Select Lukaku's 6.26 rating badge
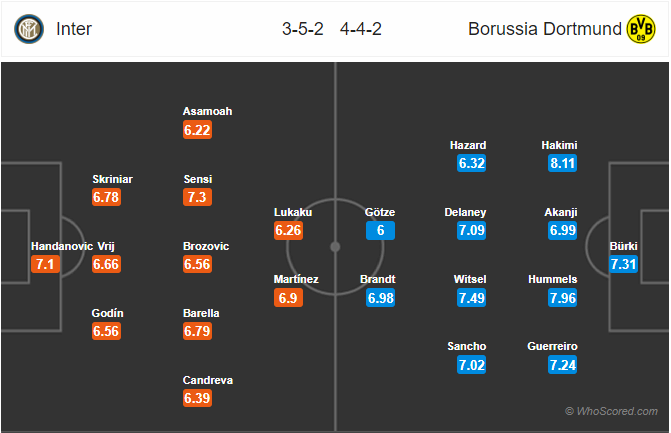The height and width of the screenshot is (433, 671). click(x=288, y=231)
